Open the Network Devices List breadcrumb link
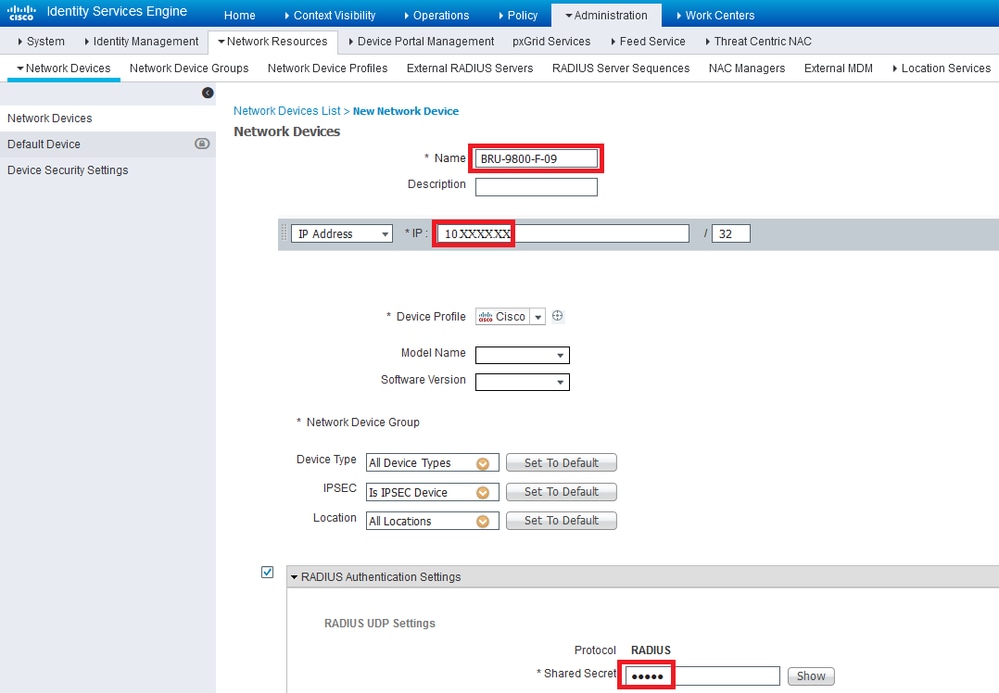 pyautogui.click(x=287, y=111)
